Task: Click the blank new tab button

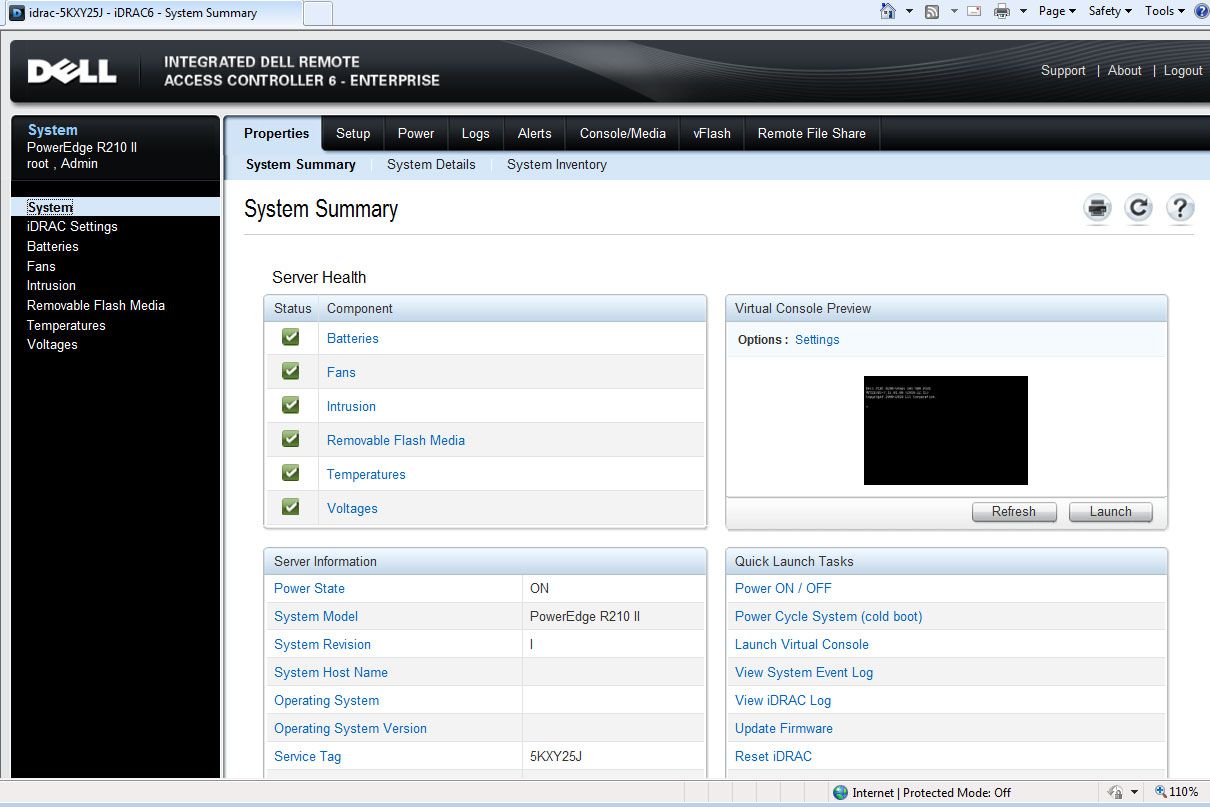Action: click(318, 13)
